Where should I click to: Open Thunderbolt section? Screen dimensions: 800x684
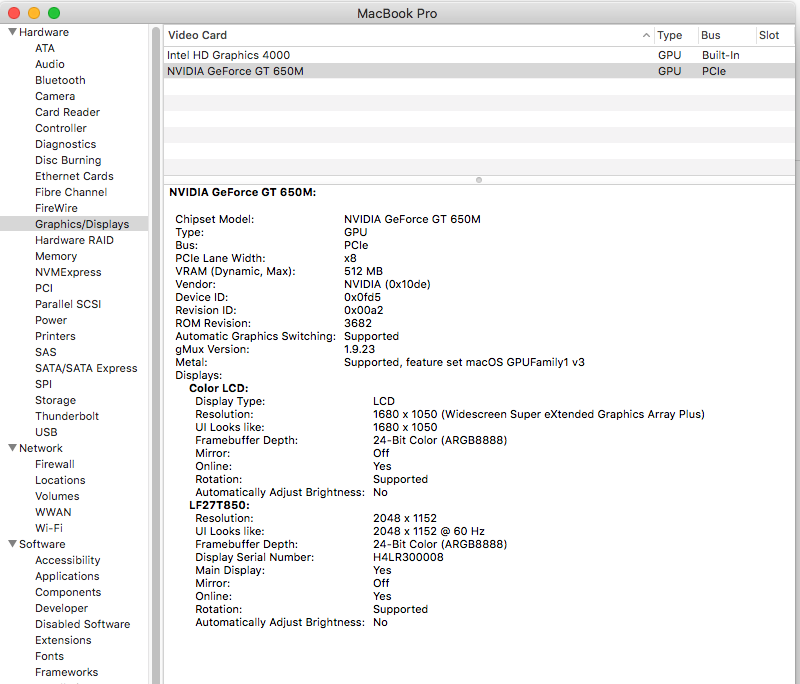[67, 416]
